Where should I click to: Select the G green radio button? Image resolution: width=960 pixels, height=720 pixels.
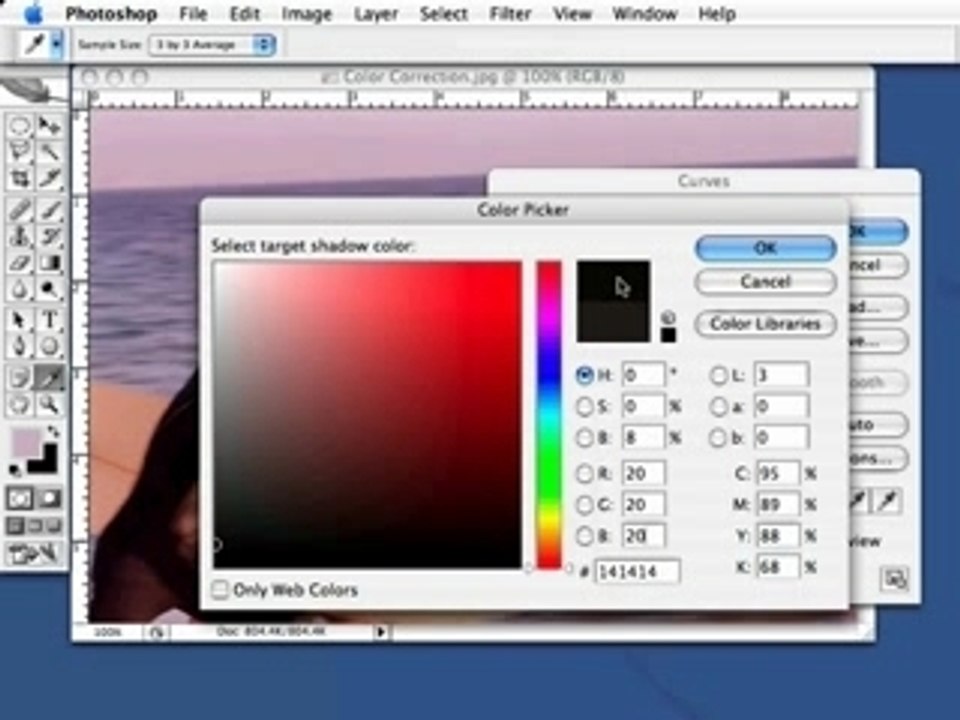tap(585, 504)
